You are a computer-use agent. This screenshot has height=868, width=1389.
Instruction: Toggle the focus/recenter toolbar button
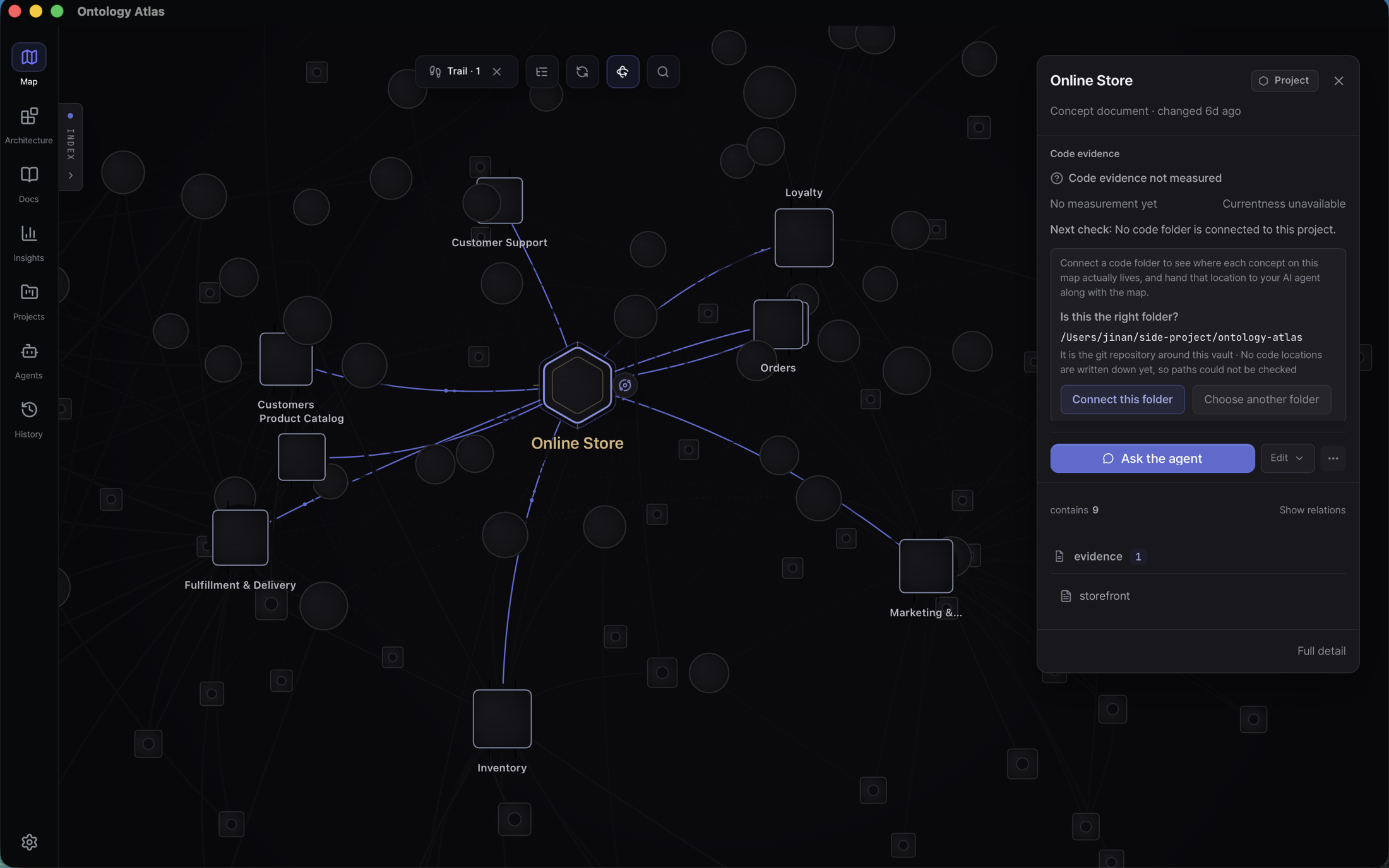[623, 71]
